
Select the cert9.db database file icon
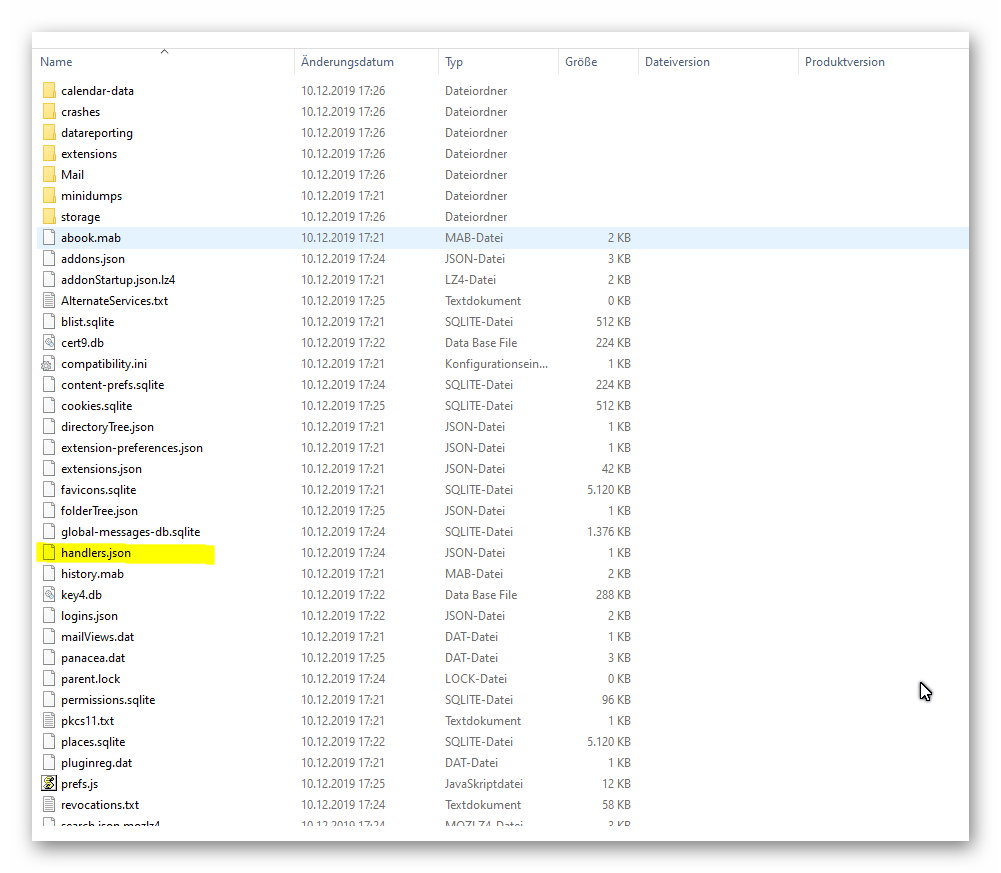click(49, 342)
